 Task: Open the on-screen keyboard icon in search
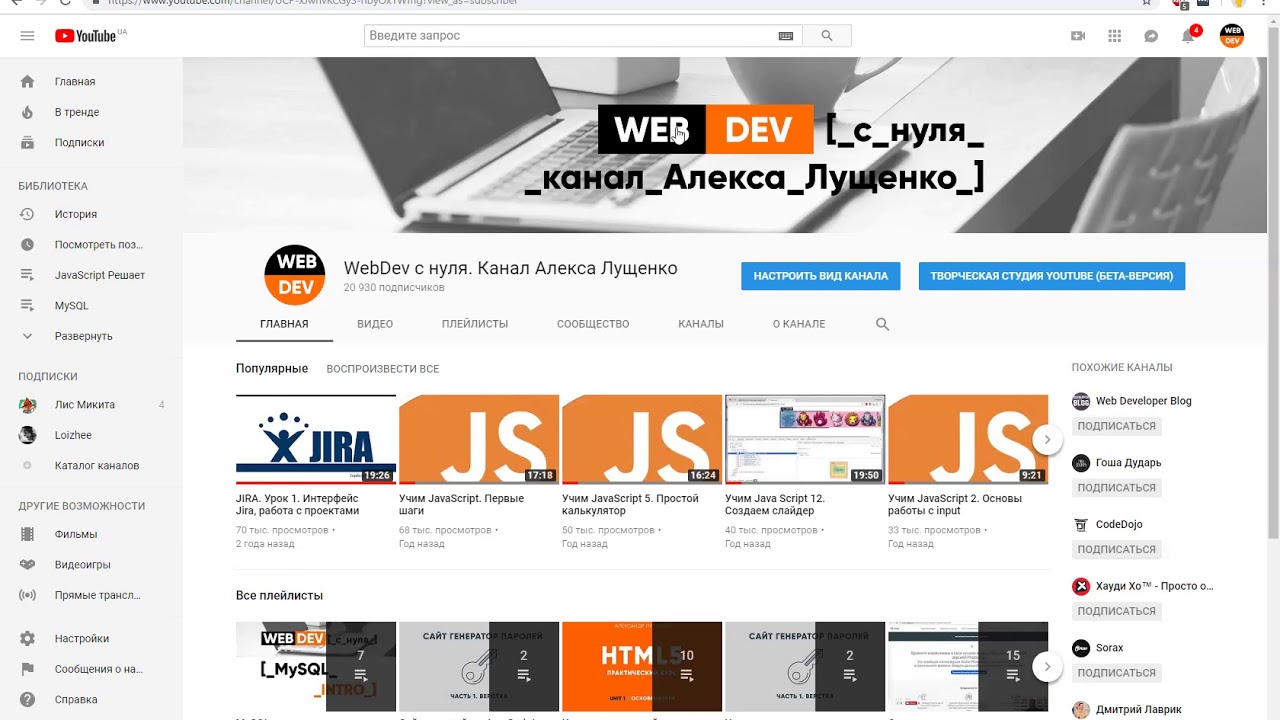786,36
